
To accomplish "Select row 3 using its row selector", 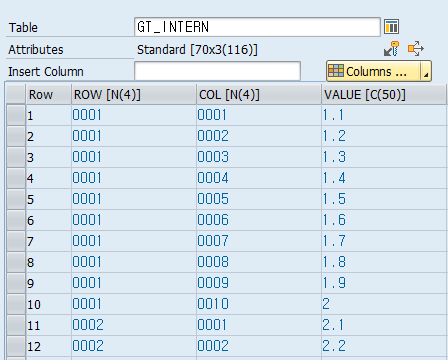I will click(16, 157).
